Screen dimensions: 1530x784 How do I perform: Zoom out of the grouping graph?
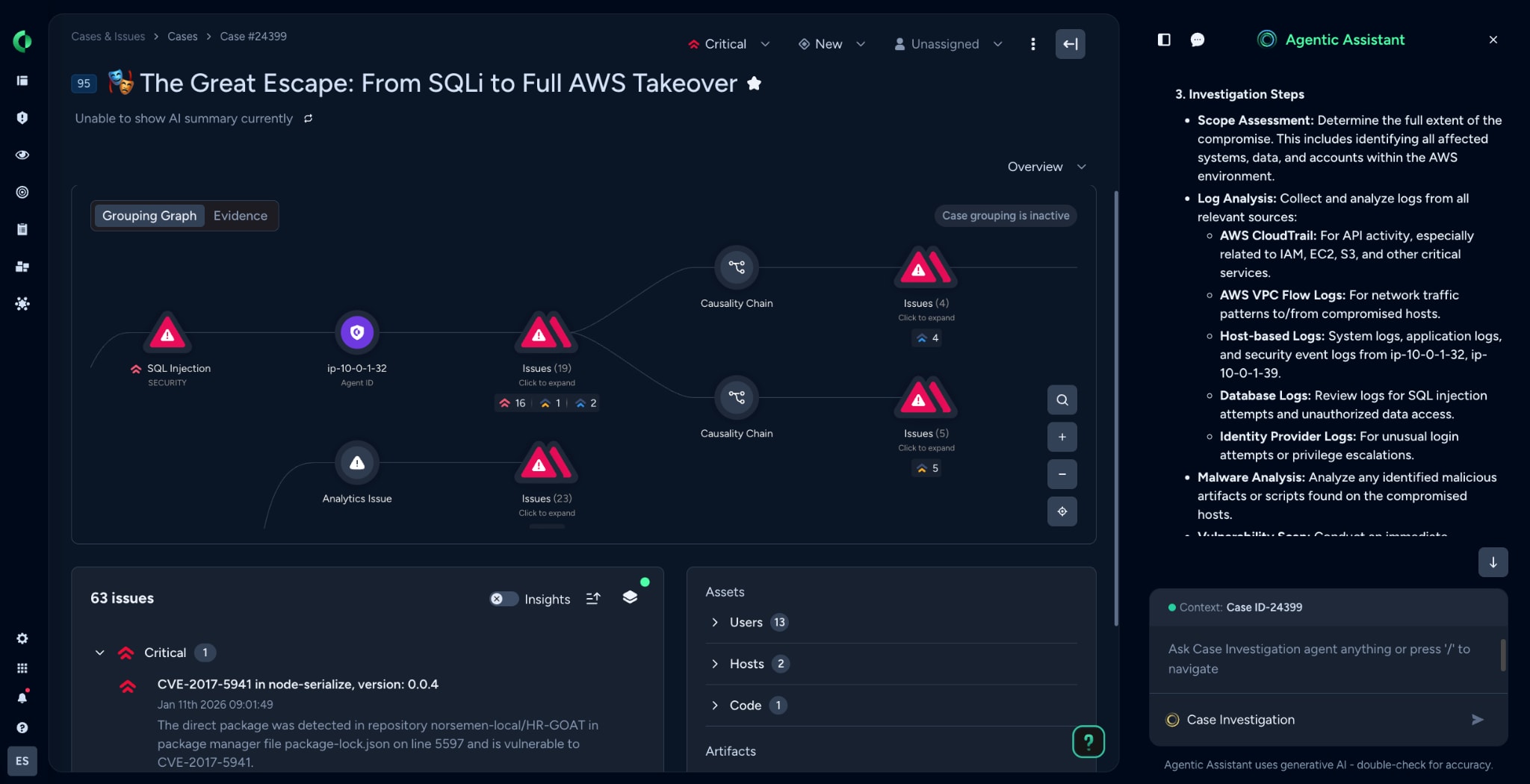coord(1062,475)
